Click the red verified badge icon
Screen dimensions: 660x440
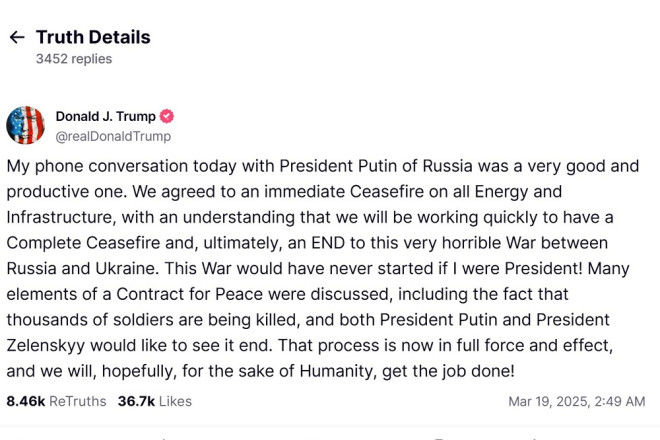coord(167,117)
